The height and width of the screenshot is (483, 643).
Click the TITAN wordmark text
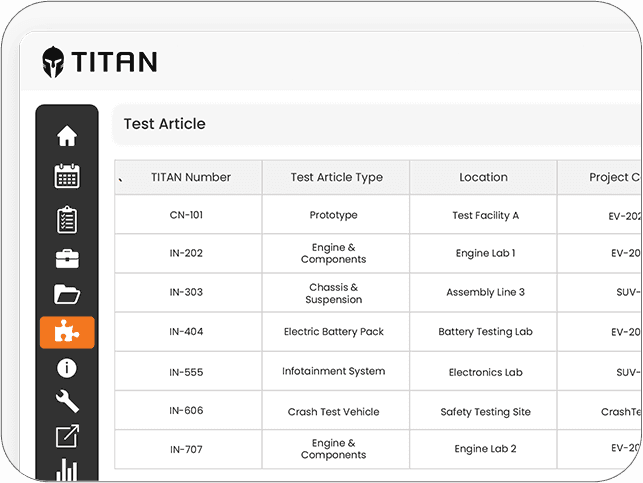[114, 62]
